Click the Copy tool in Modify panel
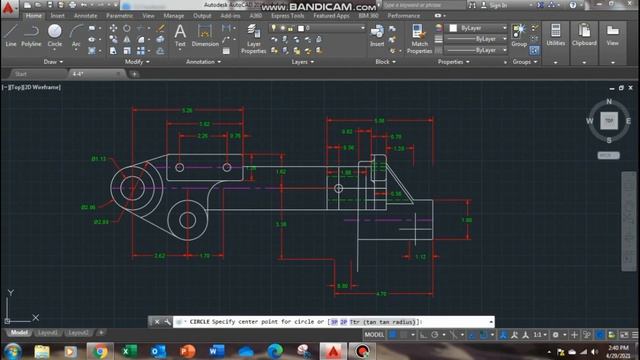Viewport: 640px width, 360px height. point(113,40)
